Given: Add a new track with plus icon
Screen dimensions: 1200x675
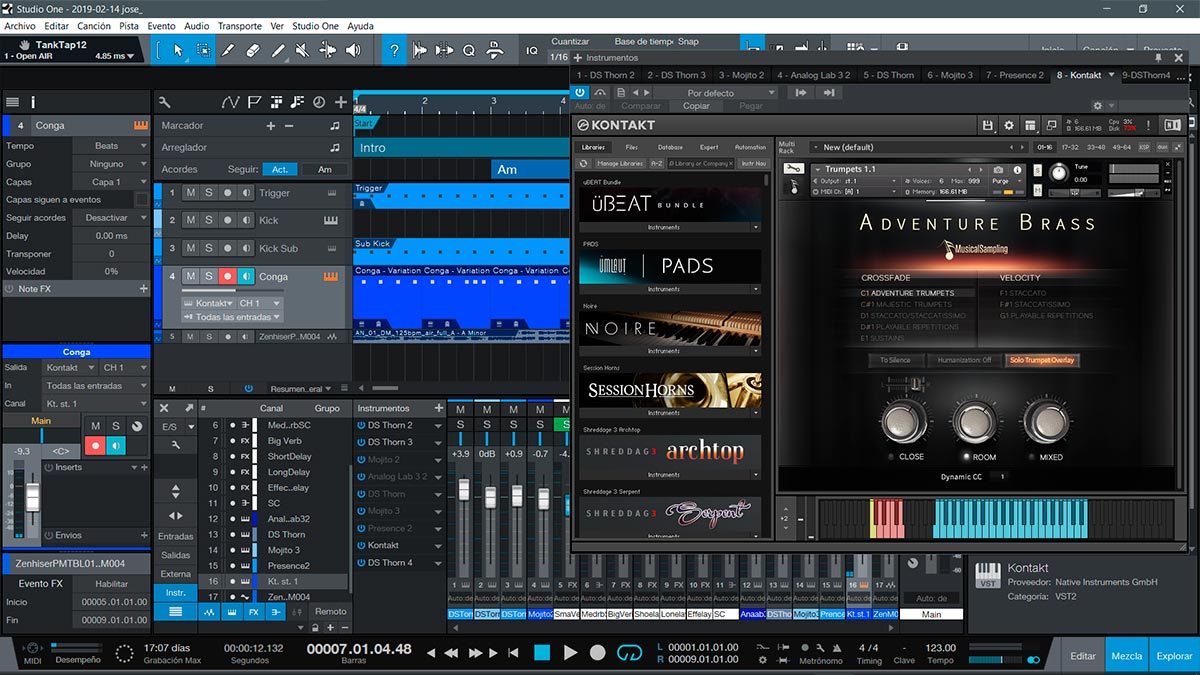Looking at the screenshot, I should 341,102.
